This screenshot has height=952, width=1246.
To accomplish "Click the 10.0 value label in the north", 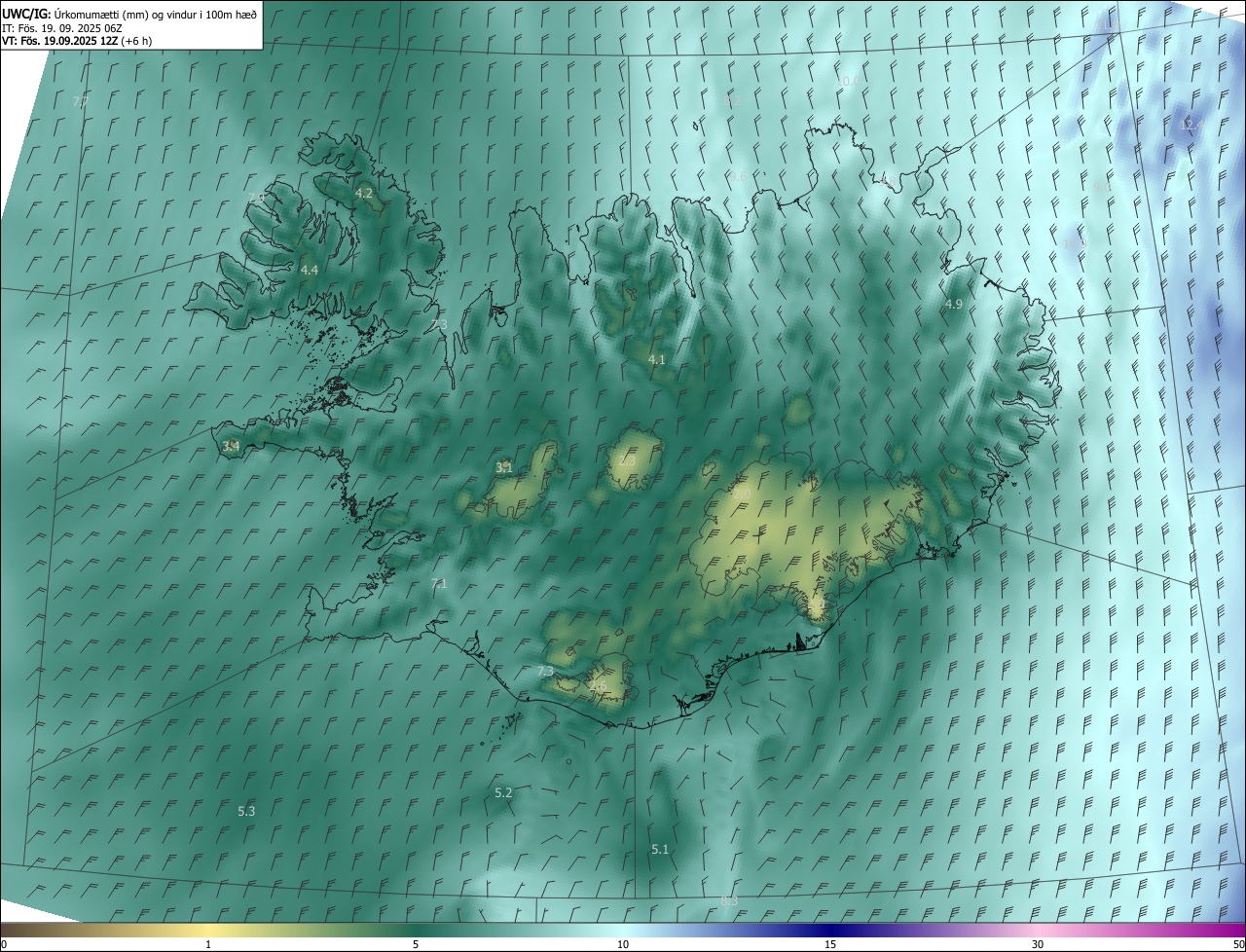I will click(849, 82).
